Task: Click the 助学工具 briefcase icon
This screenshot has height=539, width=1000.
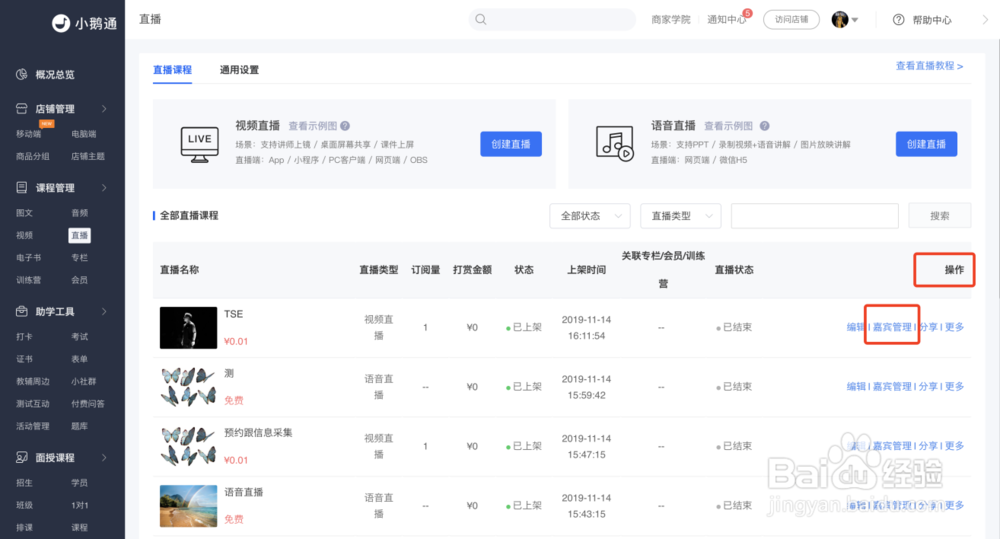Action: (22, 311)
